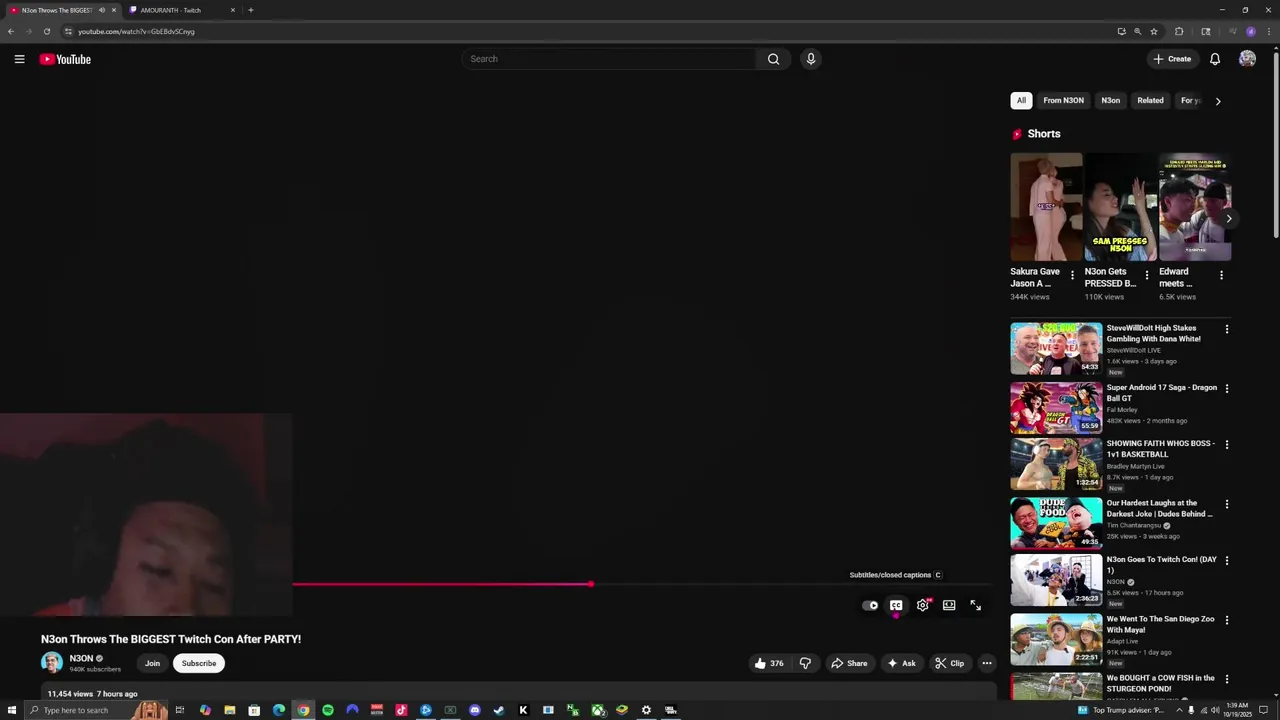Like the video with the thumbs up
The image size is (1280, 720).
point(768,663)
